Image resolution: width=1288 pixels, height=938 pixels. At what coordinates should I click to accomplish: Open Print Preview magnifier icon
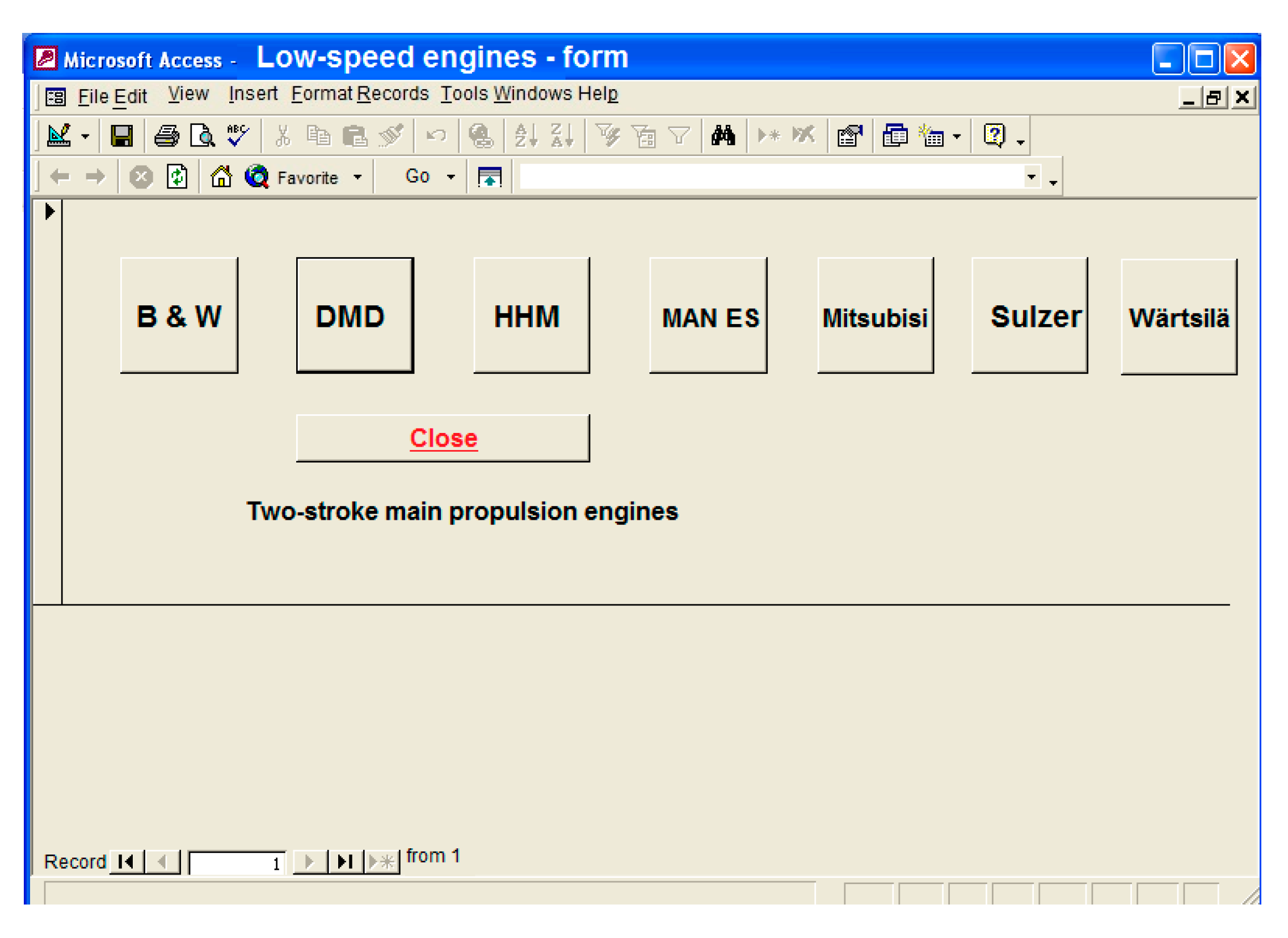click(x=202, y=136)
